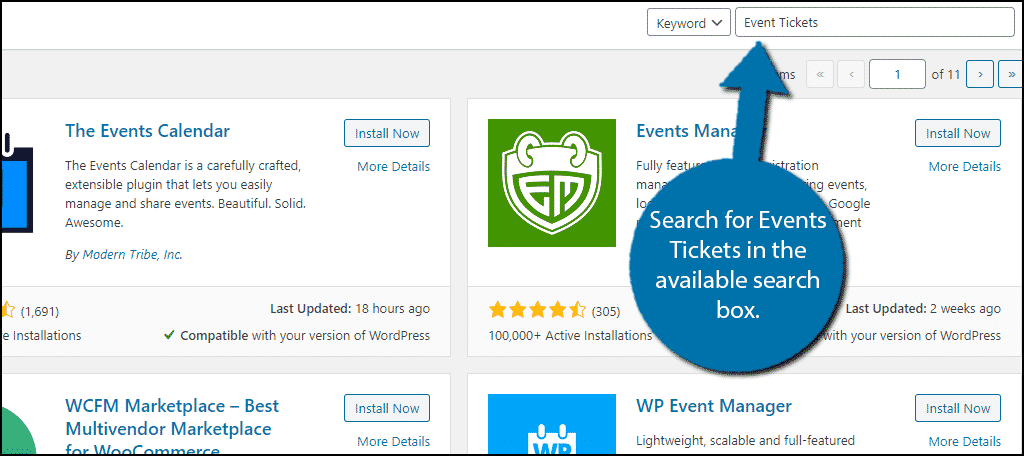
Task: Click the Events Manager star rating
Action: click(537, 310)
